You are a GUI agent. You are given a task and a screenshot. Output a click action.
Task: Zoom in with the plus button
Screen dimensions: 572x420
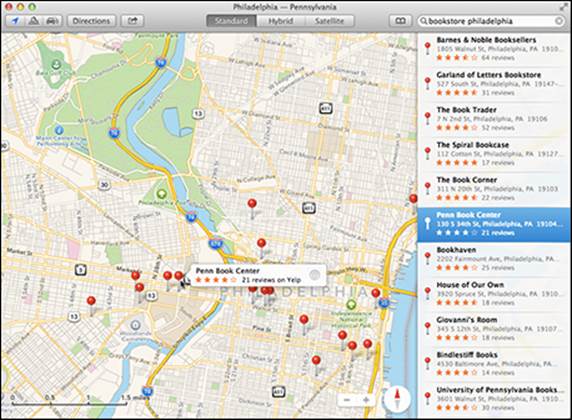click(366, 400)
